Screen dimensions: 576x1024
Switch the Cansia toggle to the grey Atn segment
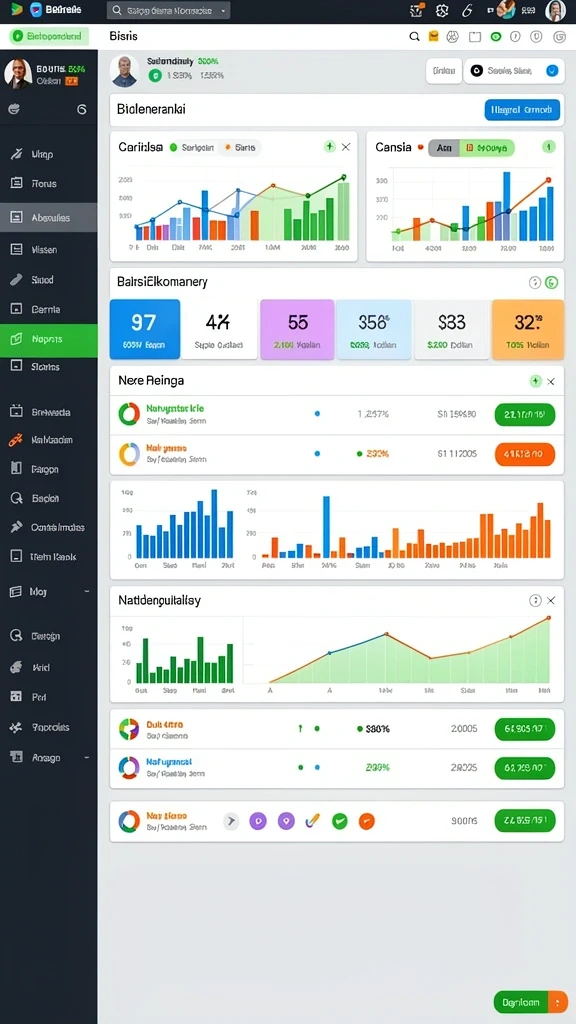(444, 148)
